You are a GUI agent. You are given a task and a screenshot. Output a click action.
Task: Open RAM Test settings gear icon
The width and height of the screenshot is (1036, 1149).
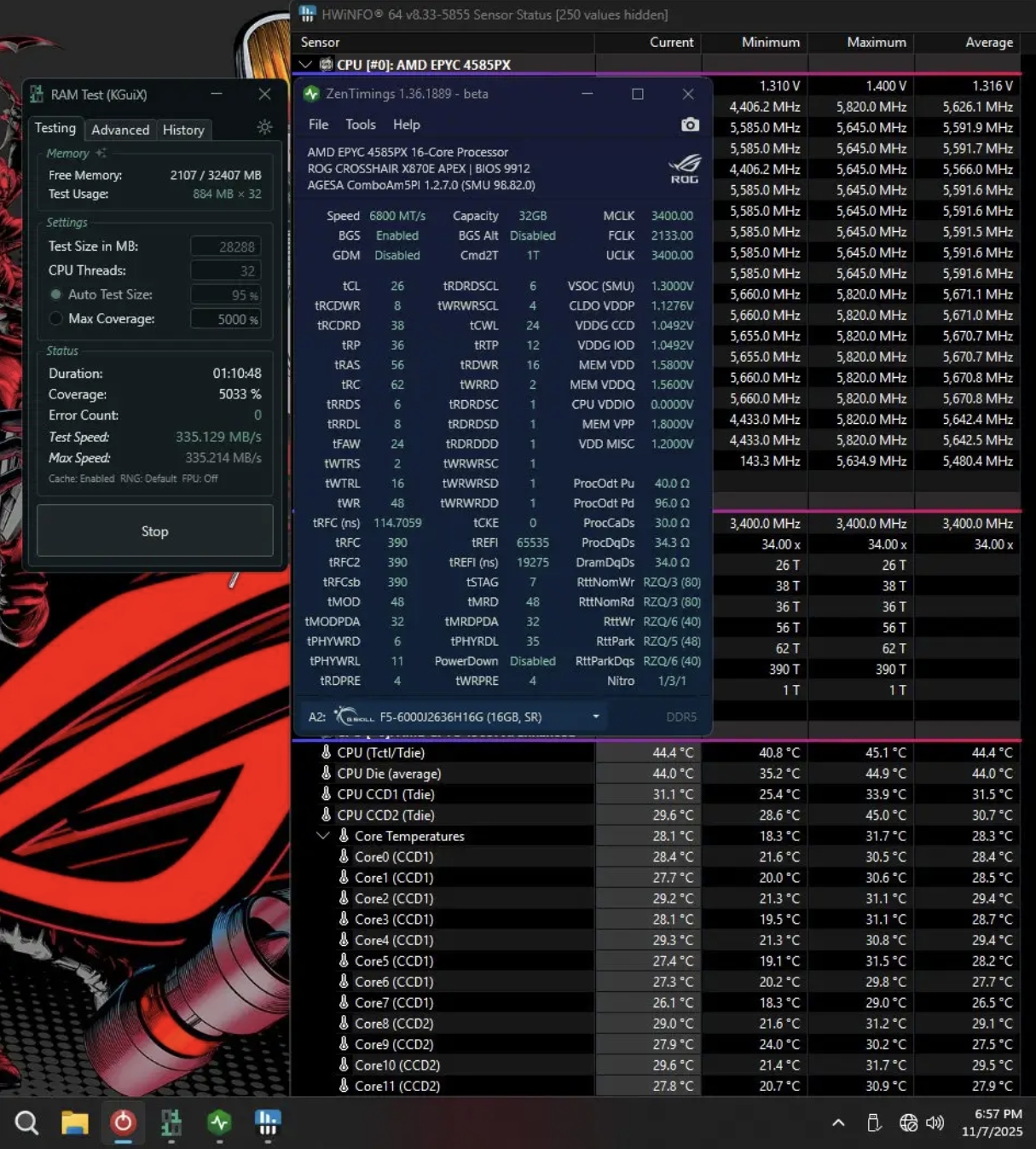tap(264, 127)
